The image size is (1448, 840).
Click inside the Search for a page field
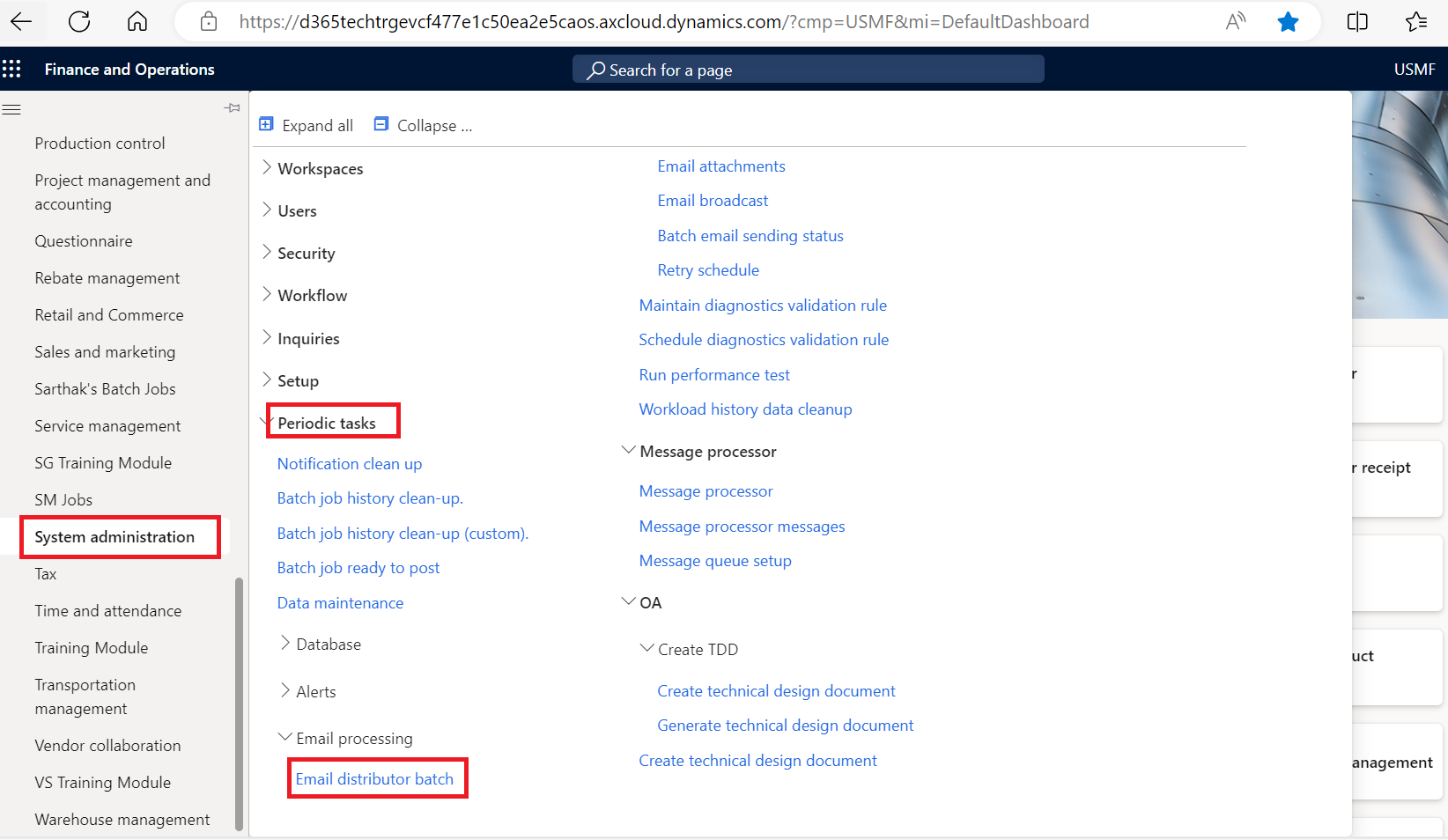[x=807, y=69]
